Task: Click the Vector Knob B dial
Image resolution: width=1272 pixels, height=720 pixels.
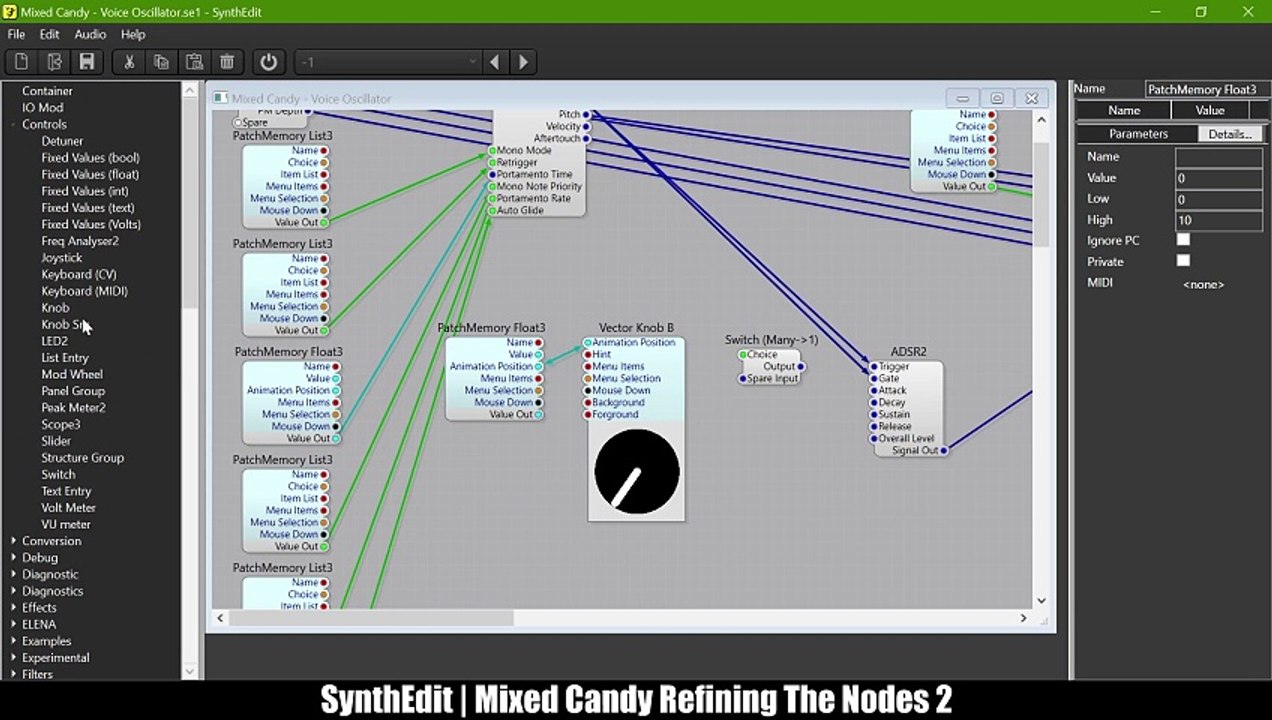Action: pos(636,471)
